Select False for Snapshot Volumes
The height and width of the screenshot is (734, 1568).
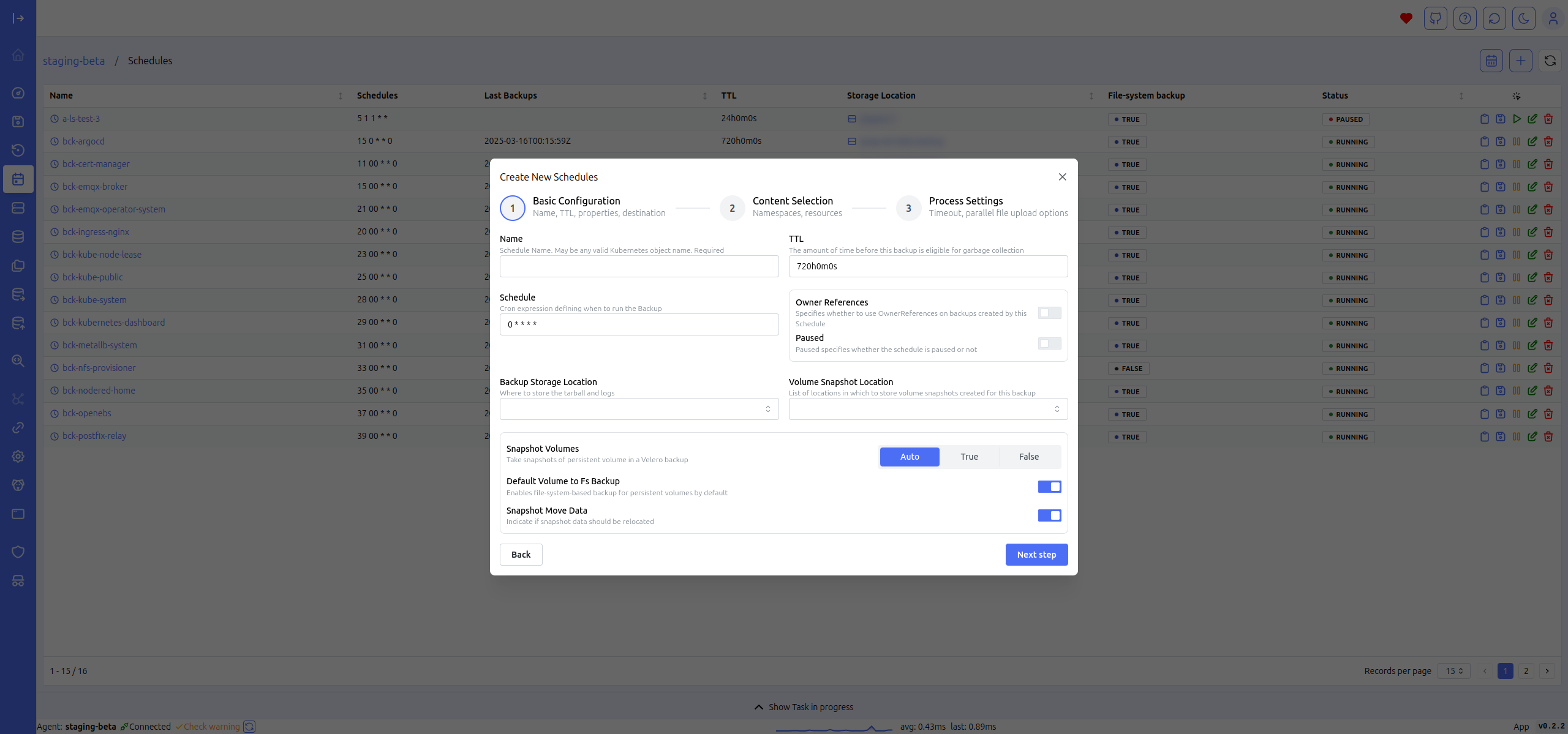click(1029, 457)
